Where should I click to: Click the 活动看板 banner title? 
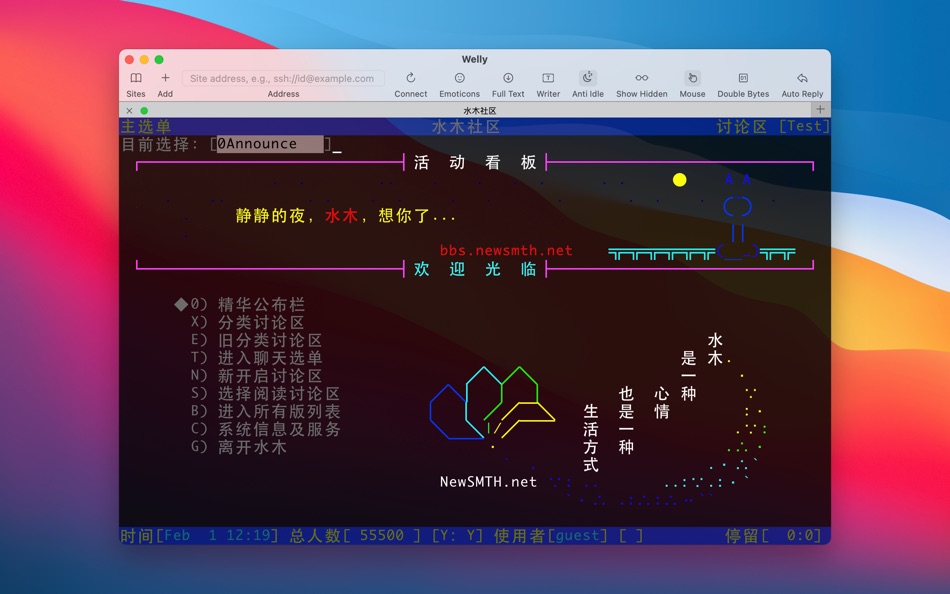[x=475, y=162]
